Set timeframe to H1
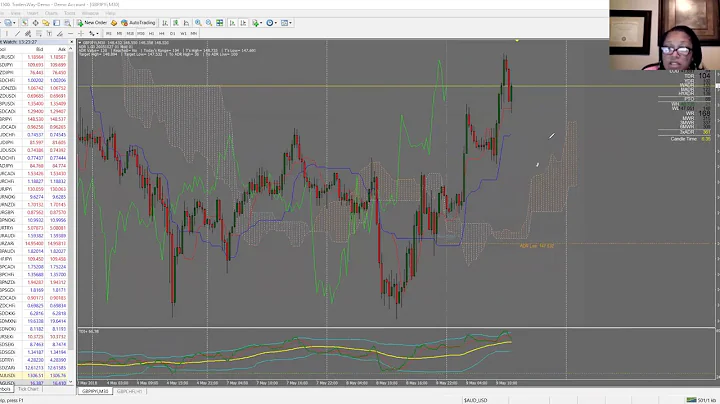The width and height of the screenshot is (720, 404). click(x=152, y=34)
